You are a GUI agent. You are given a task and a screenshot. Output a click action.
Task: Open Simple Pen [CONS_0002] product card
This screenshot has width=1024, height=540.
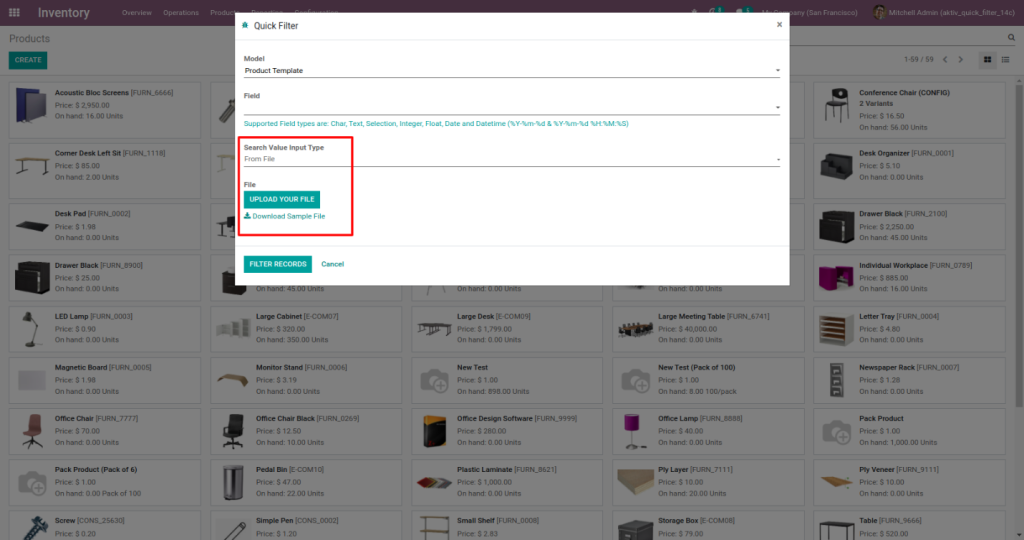(x=306, y=526)
